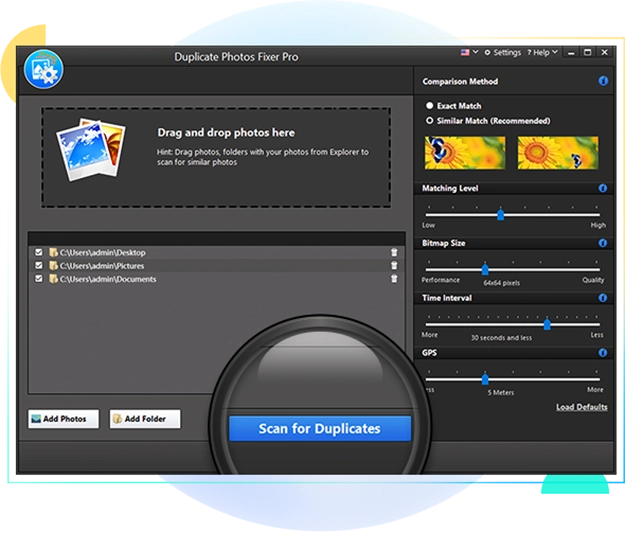Select the C:\Users\admin\Documents path text
Image resolution: width=625 pixels, height=539 pixels.
point(108,279)
